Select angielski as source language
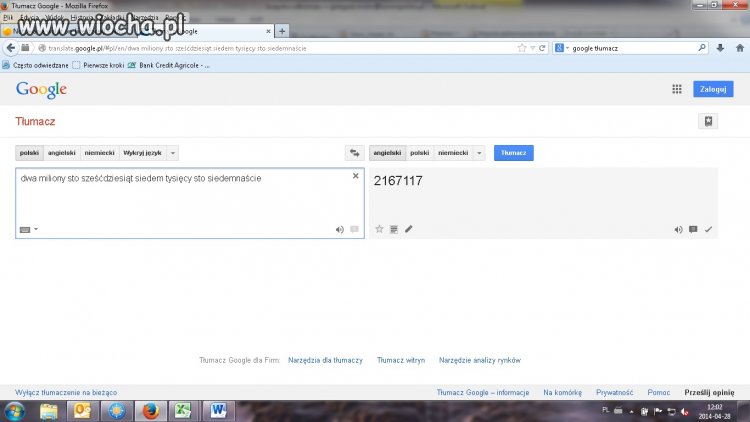The image size is (750, 422). pos(62,153)
